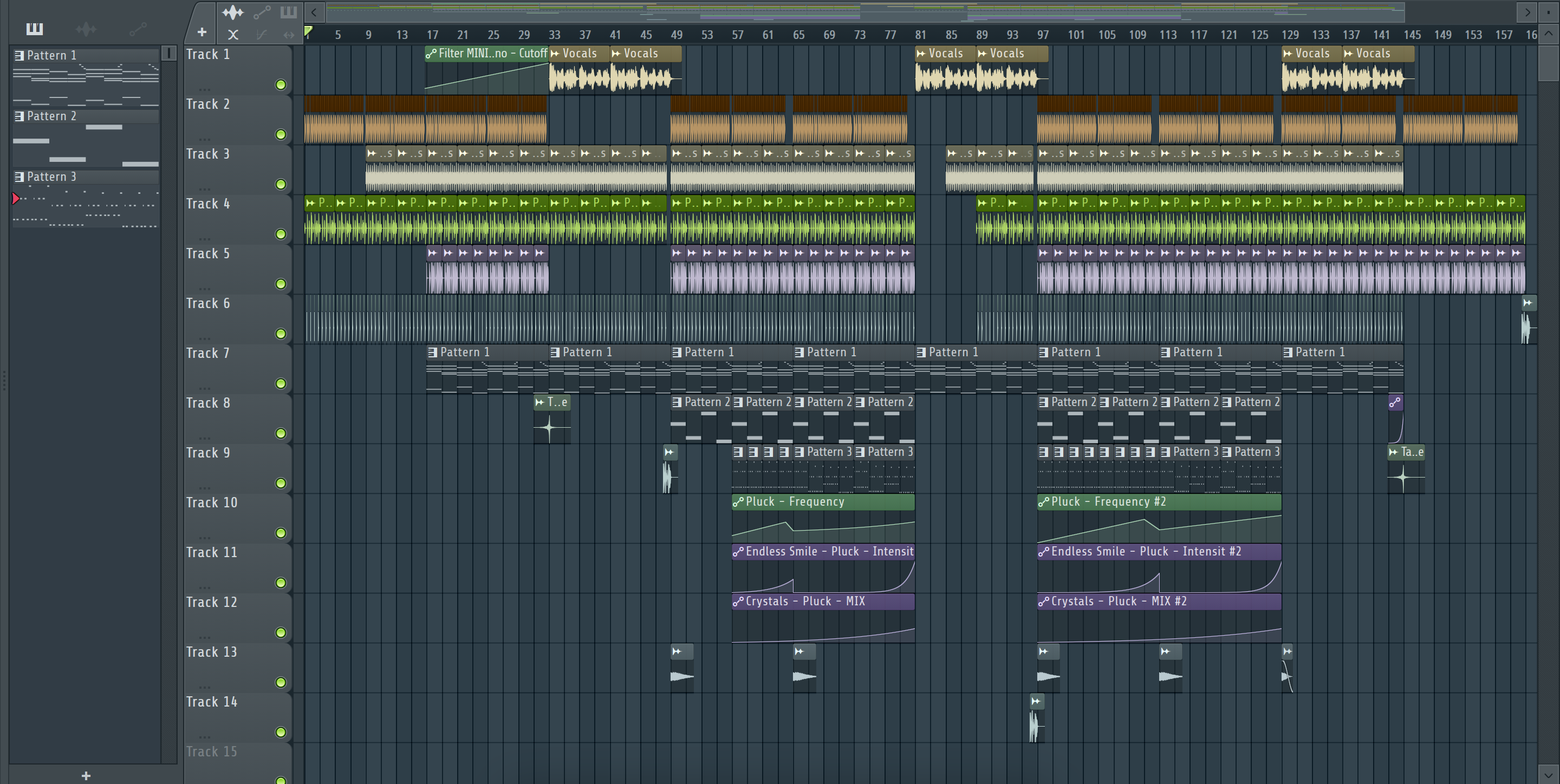This screenshot has height=784, width=1560.
Task: Show audio clips in the picker panel
Action: (86, 29)
